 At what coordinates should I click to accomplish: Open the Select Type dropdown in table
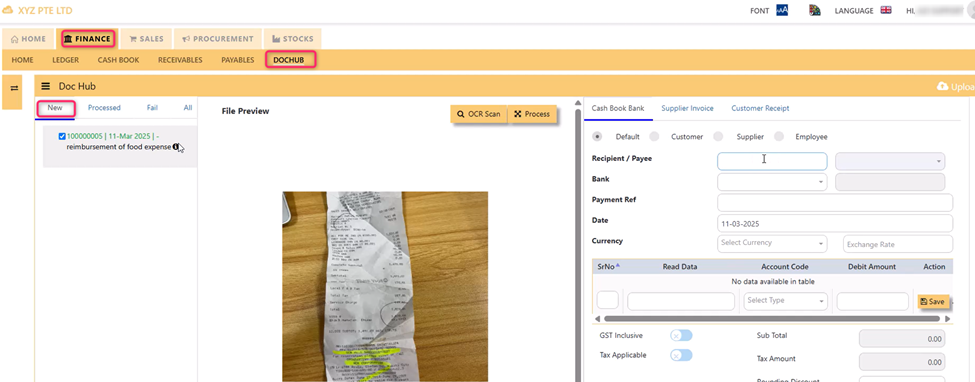click(786, 301)
